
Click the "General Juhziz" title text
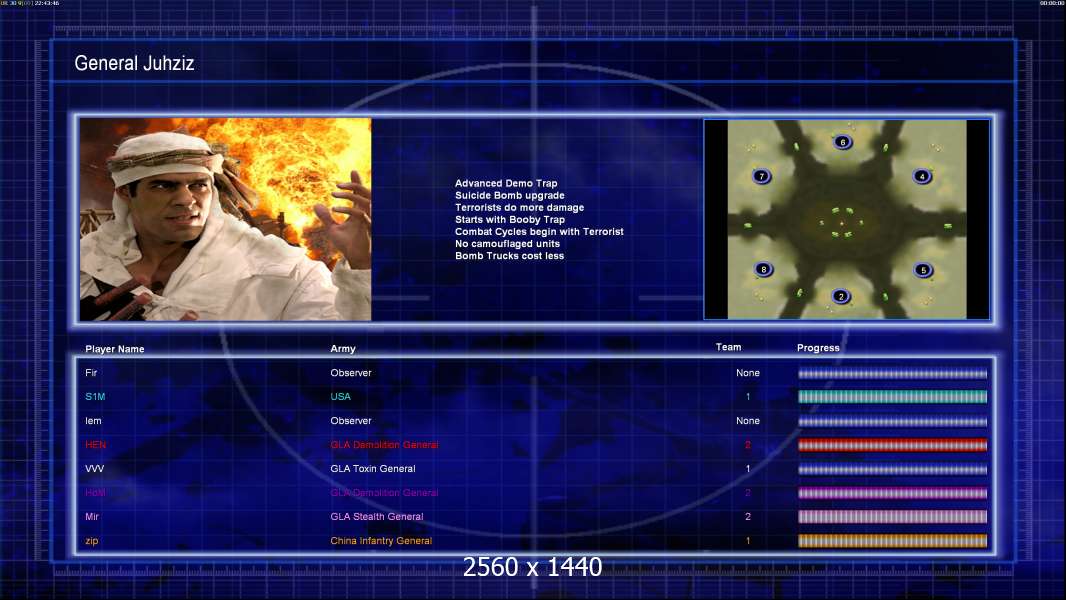point(134,63)
